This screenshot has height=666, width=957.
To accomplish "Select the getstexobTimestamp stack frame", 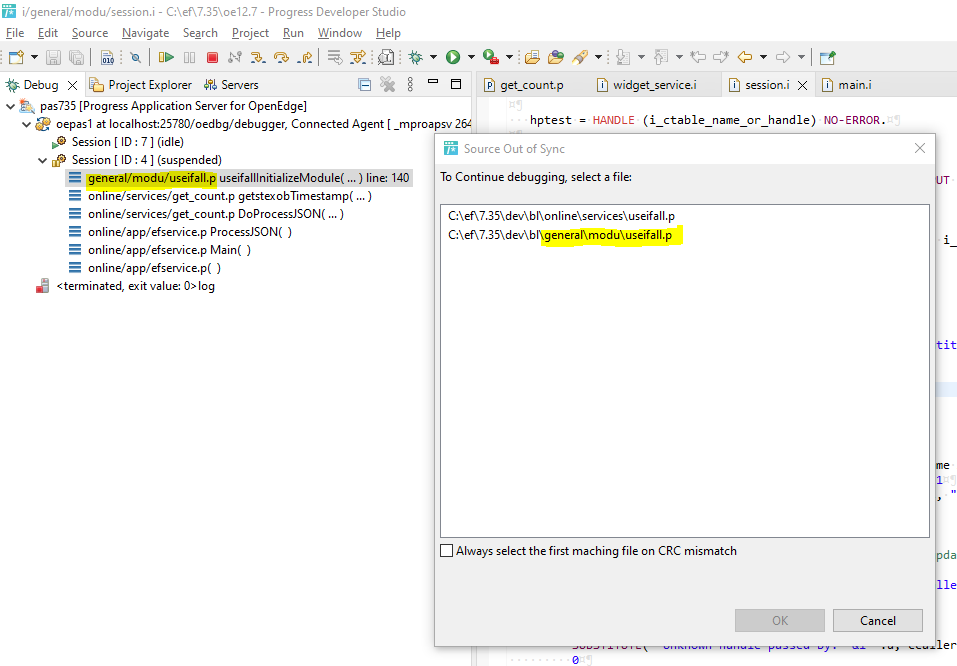I will 220,197.
